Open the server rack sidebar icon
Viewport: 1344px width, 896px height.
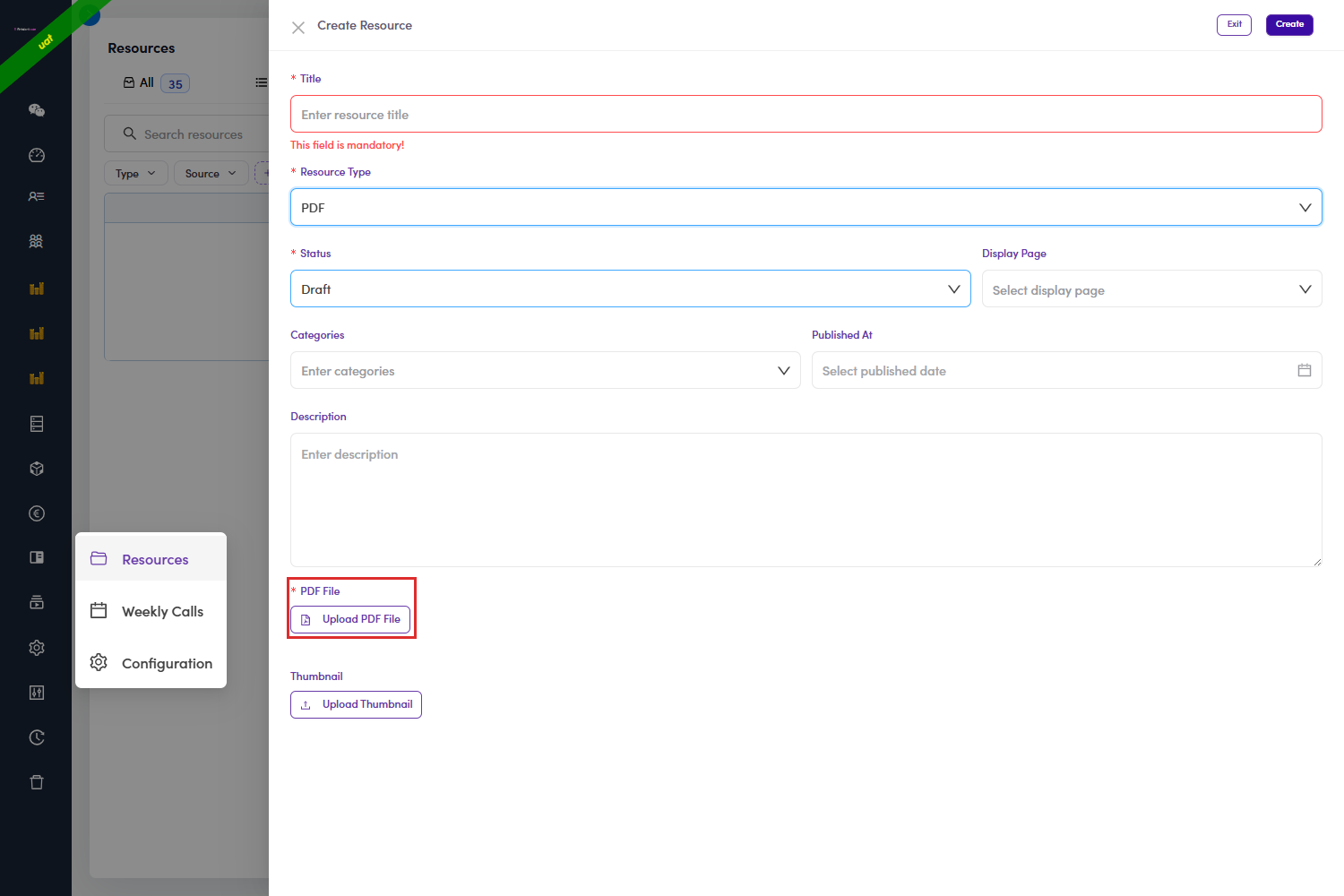point(37,424)
